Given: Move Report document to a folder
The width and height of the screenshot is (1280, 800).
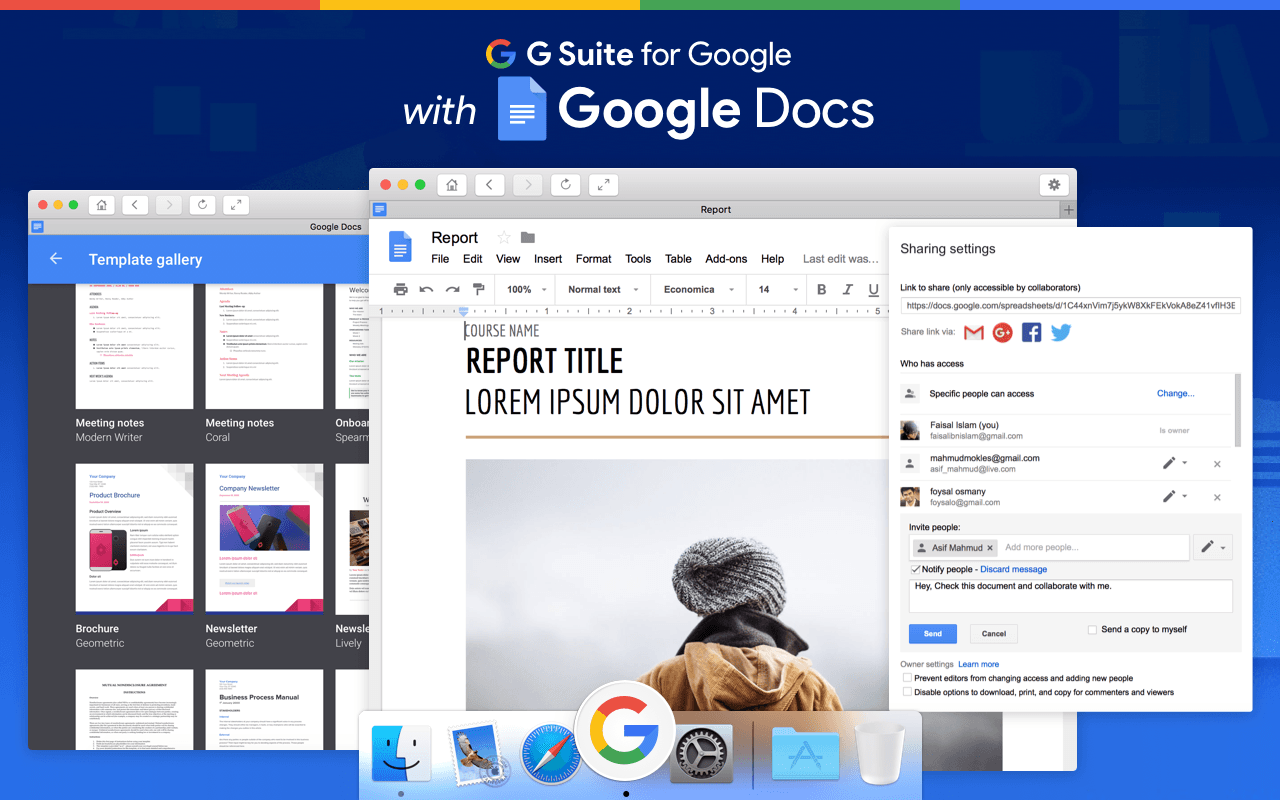Looking at the screenshot, I should 528,237.
